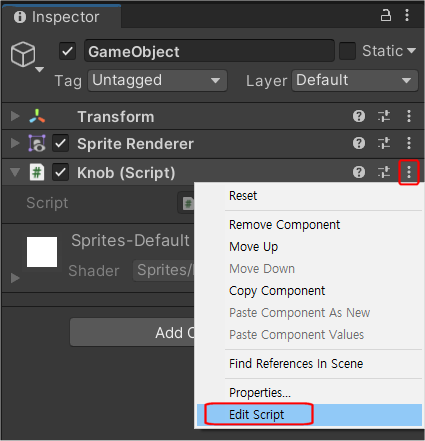Open Sprite Renderer presets icon
Viewport: 425px width, 441px height.
pos(384,144)
